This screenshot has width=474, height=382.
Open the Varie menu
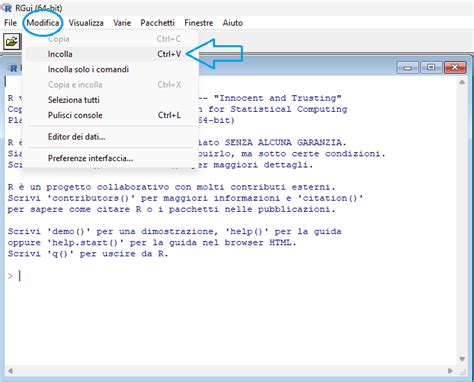pyautogui.click(x=122, y=23)
